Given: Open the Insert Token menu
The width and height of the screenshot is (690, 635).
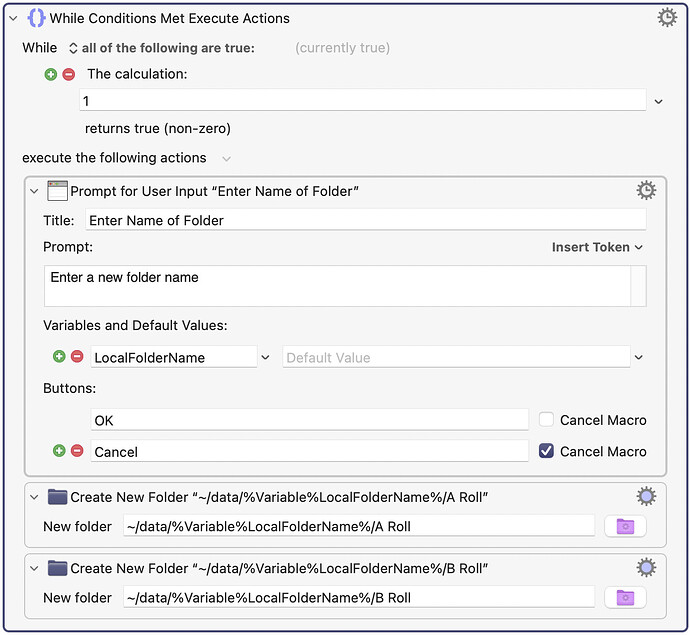Looking at the screenshot, I should tap(597, 247).
